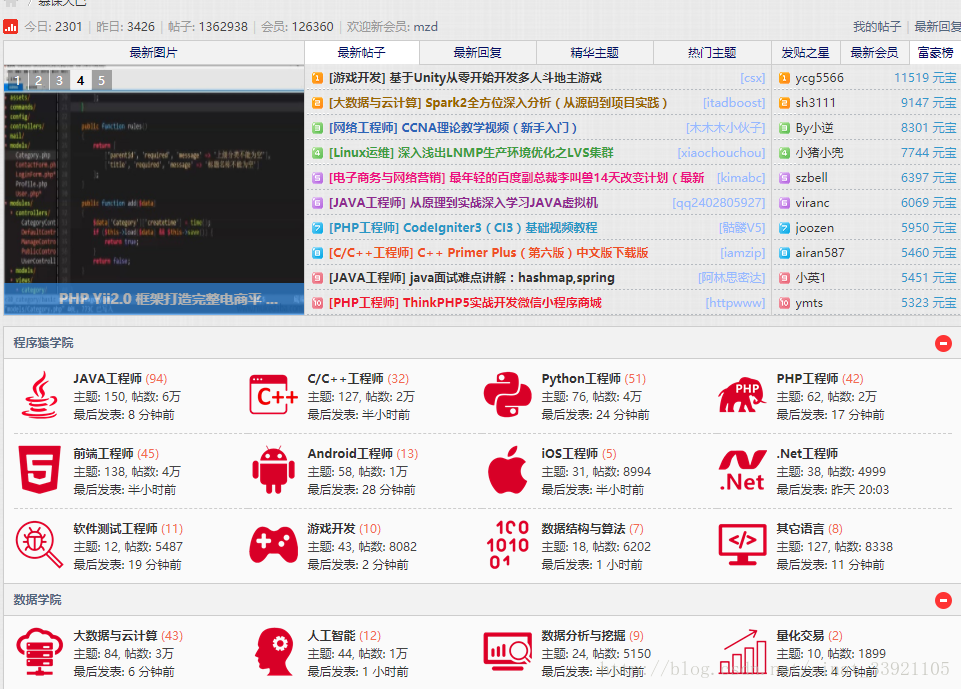The image size is (961, 689).
Task: Click the PHP elephant icon
Action: [742, 395]
